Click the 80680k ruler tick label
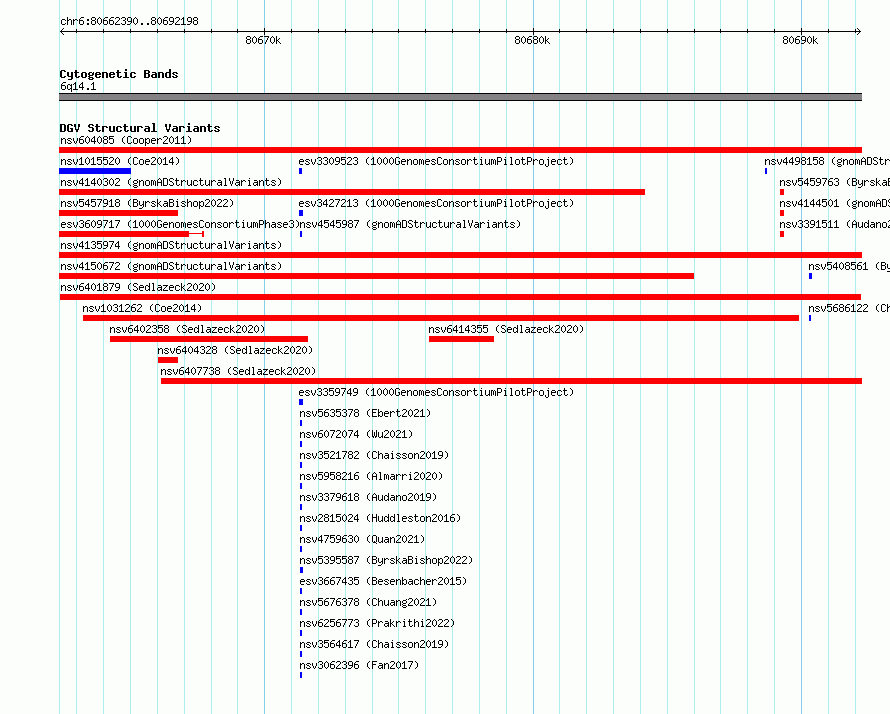 pyautogui.click(x=532, y=40)
